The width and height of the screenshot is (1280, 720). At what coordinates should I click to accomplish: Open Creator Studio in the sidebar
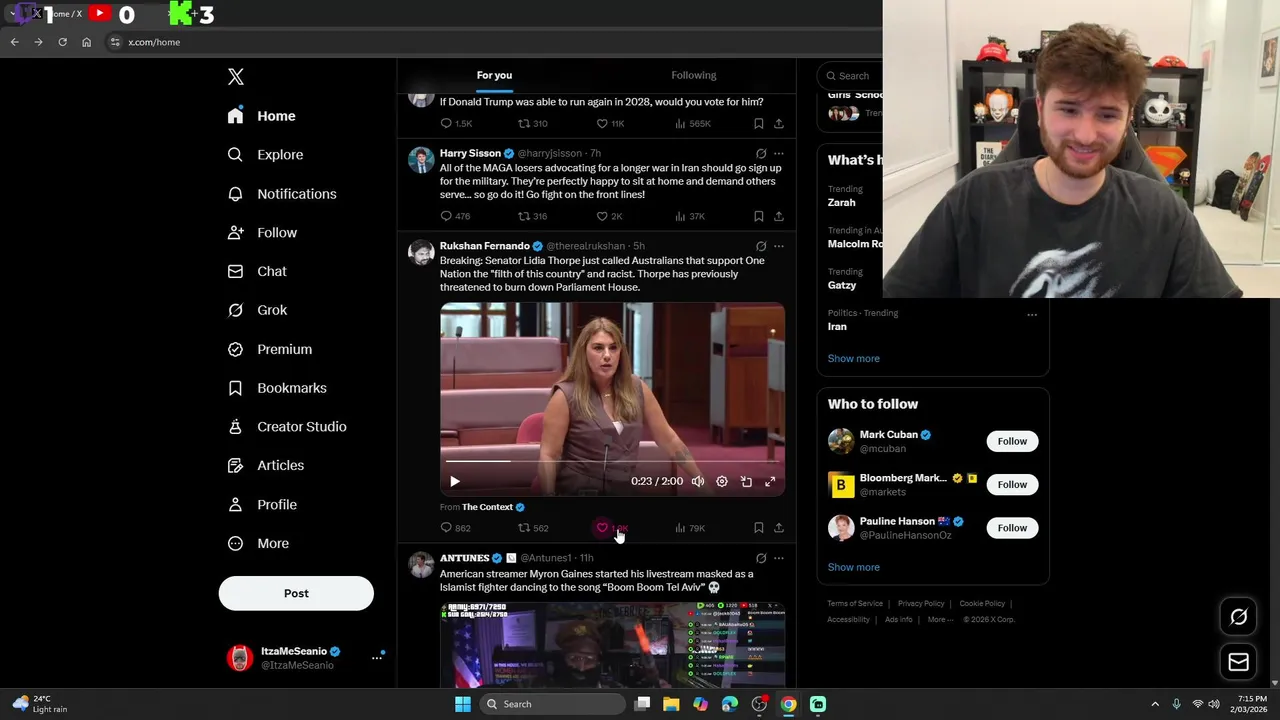pyautogui.click(x=287, y=427)
